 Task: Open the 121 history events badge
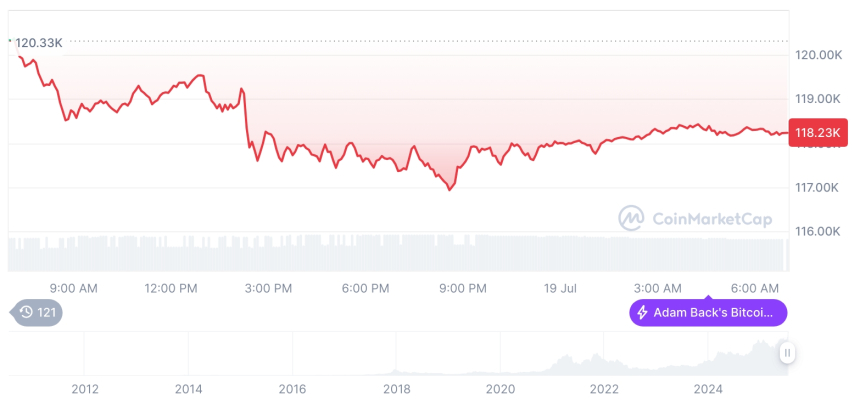pos(37,313)
